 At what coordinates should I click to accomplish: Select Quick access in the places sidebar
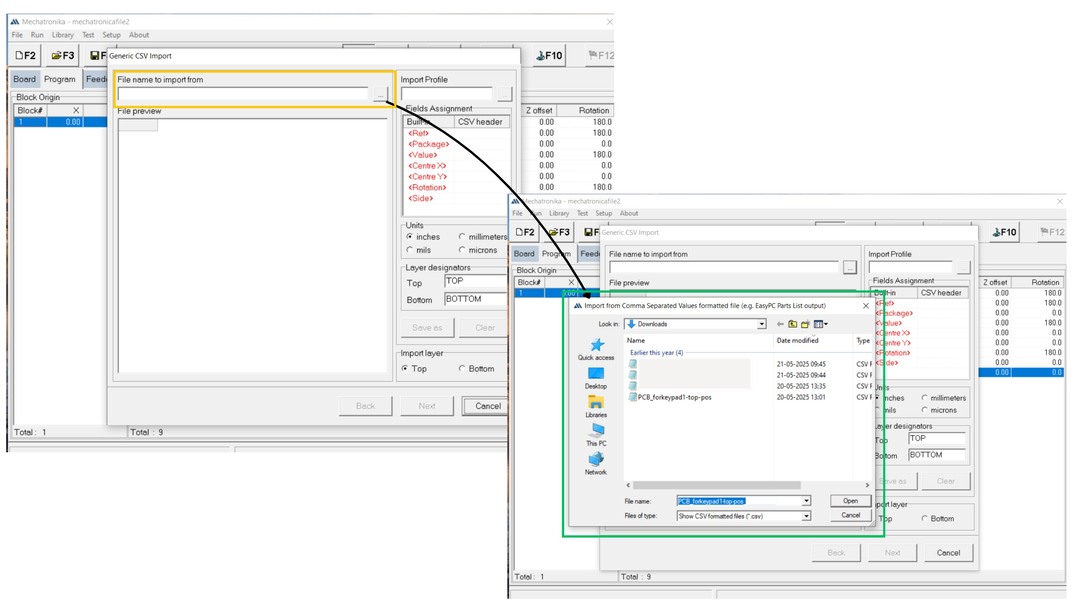[596, 349]
